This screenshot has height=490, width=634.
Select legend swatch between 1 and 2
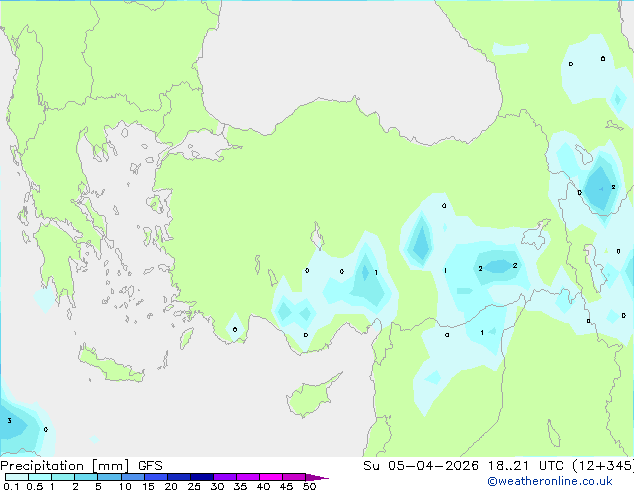[x=63, y=477]
